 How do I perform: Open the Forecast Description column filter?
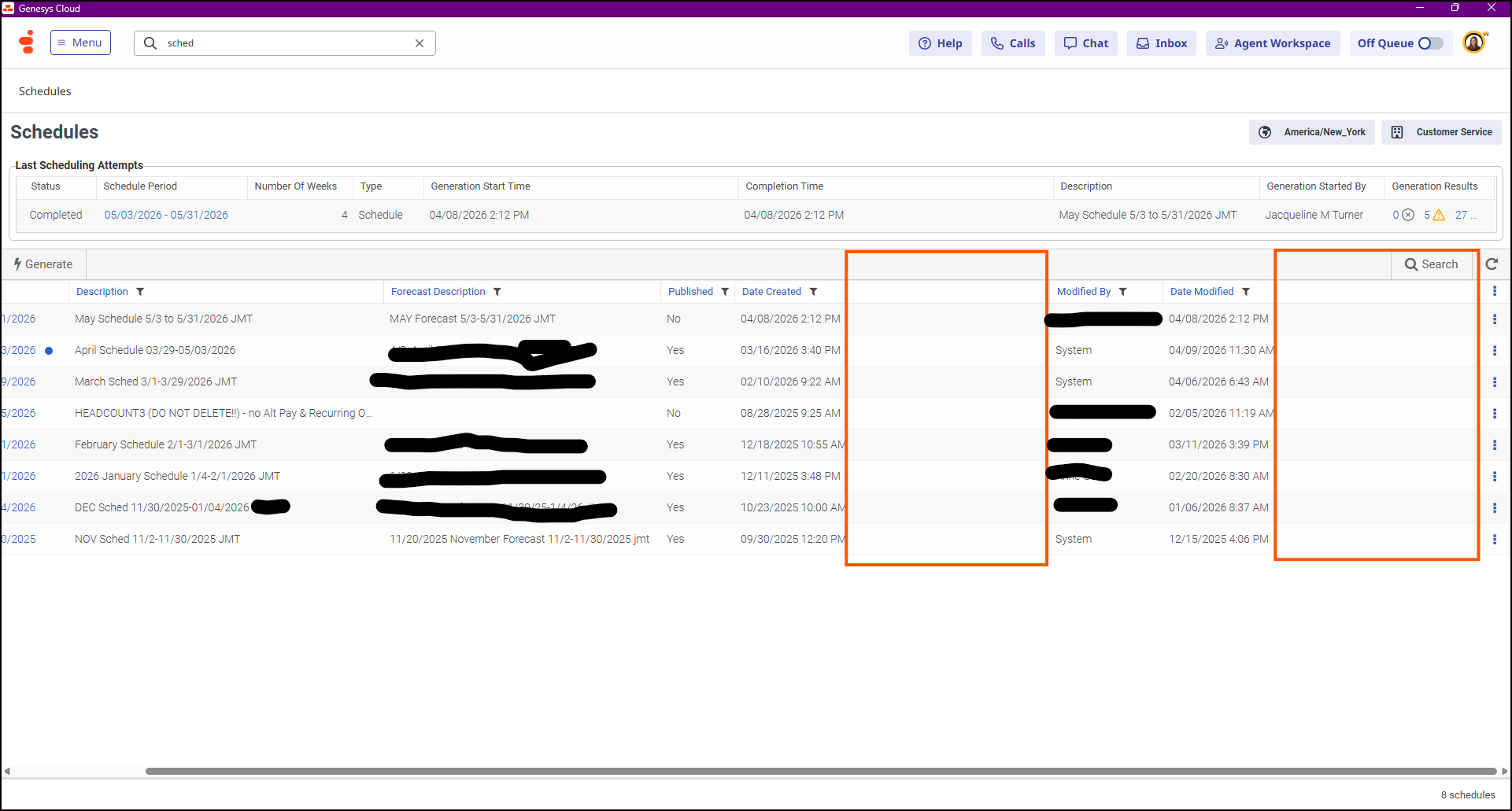497,292
